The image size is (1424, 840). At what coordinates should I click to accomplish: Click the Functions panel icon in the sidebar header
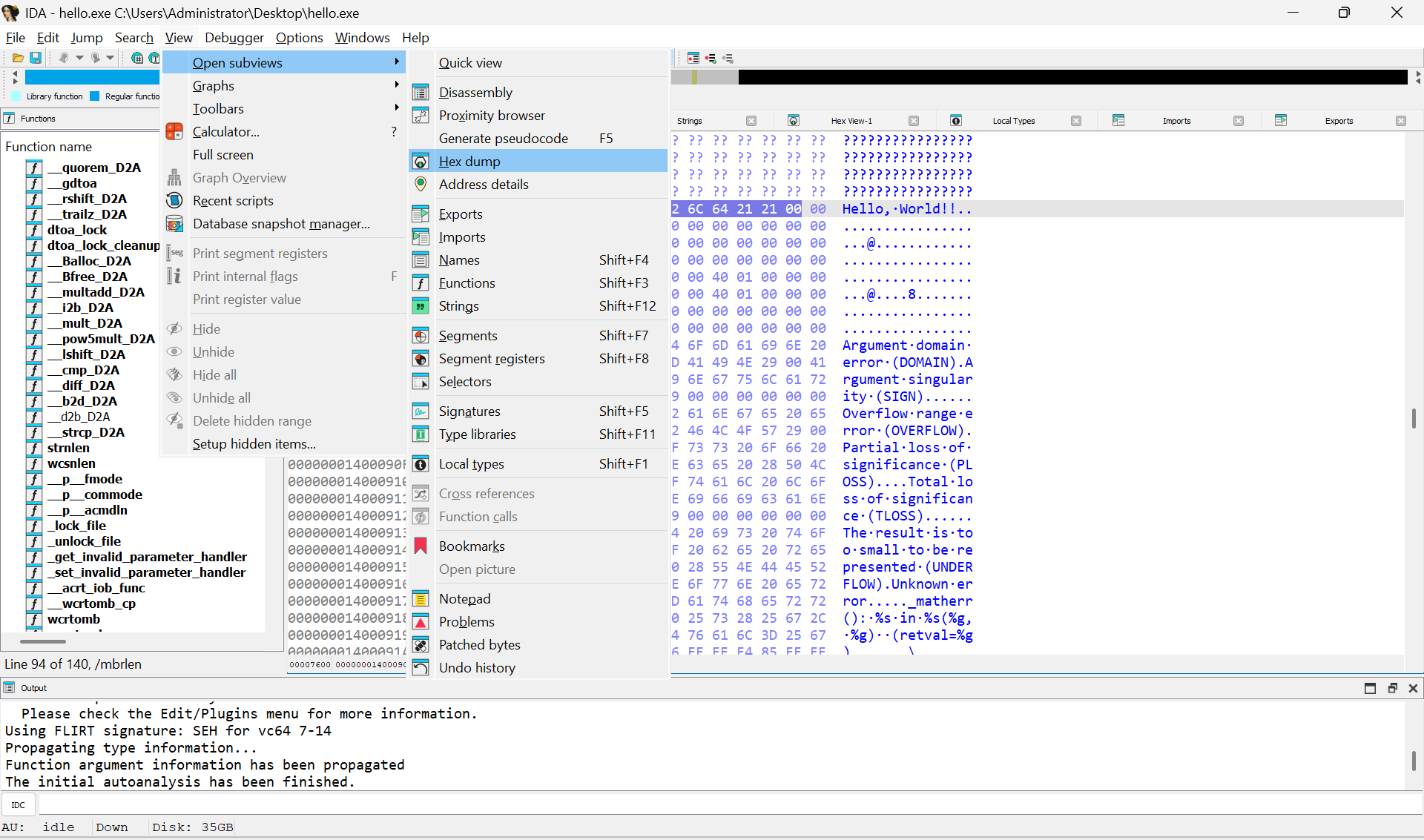click(10, 118)
